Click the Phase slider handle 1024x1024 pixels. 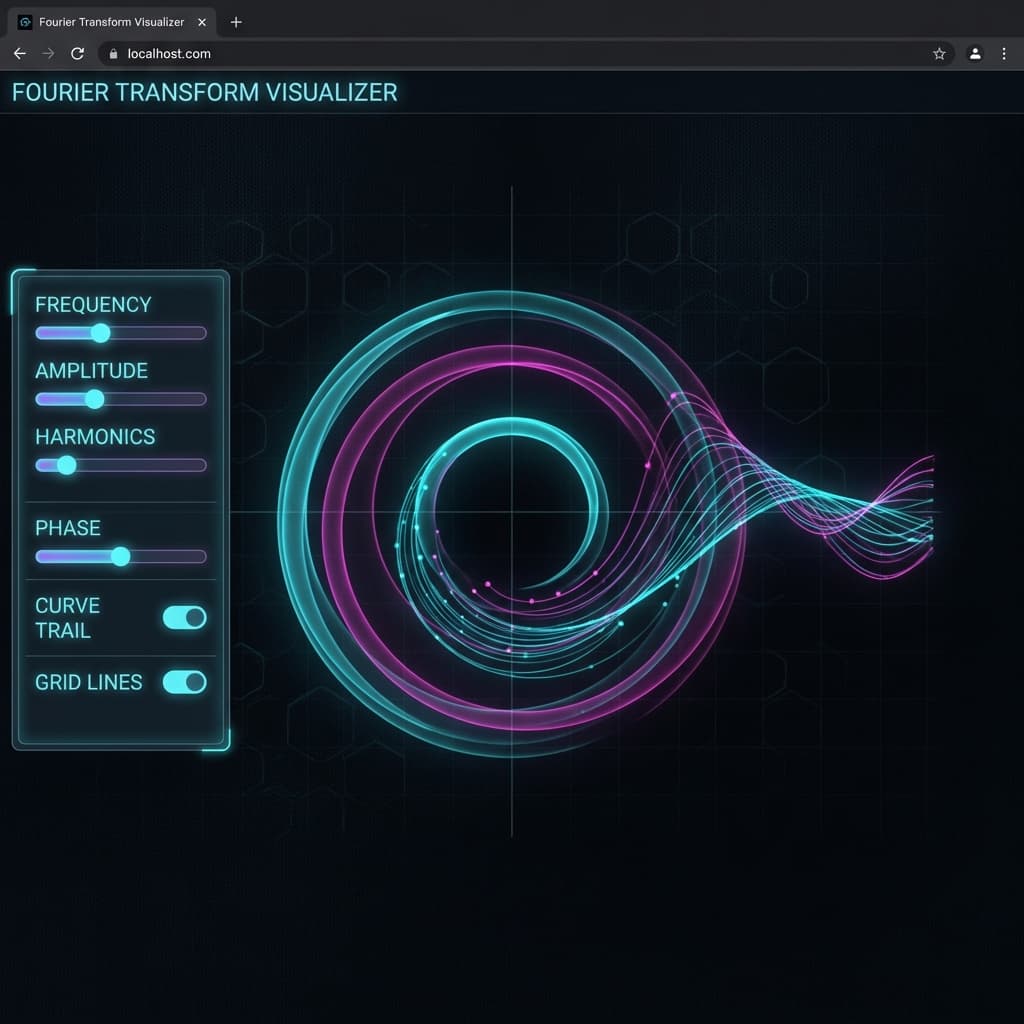click(120, 556)
